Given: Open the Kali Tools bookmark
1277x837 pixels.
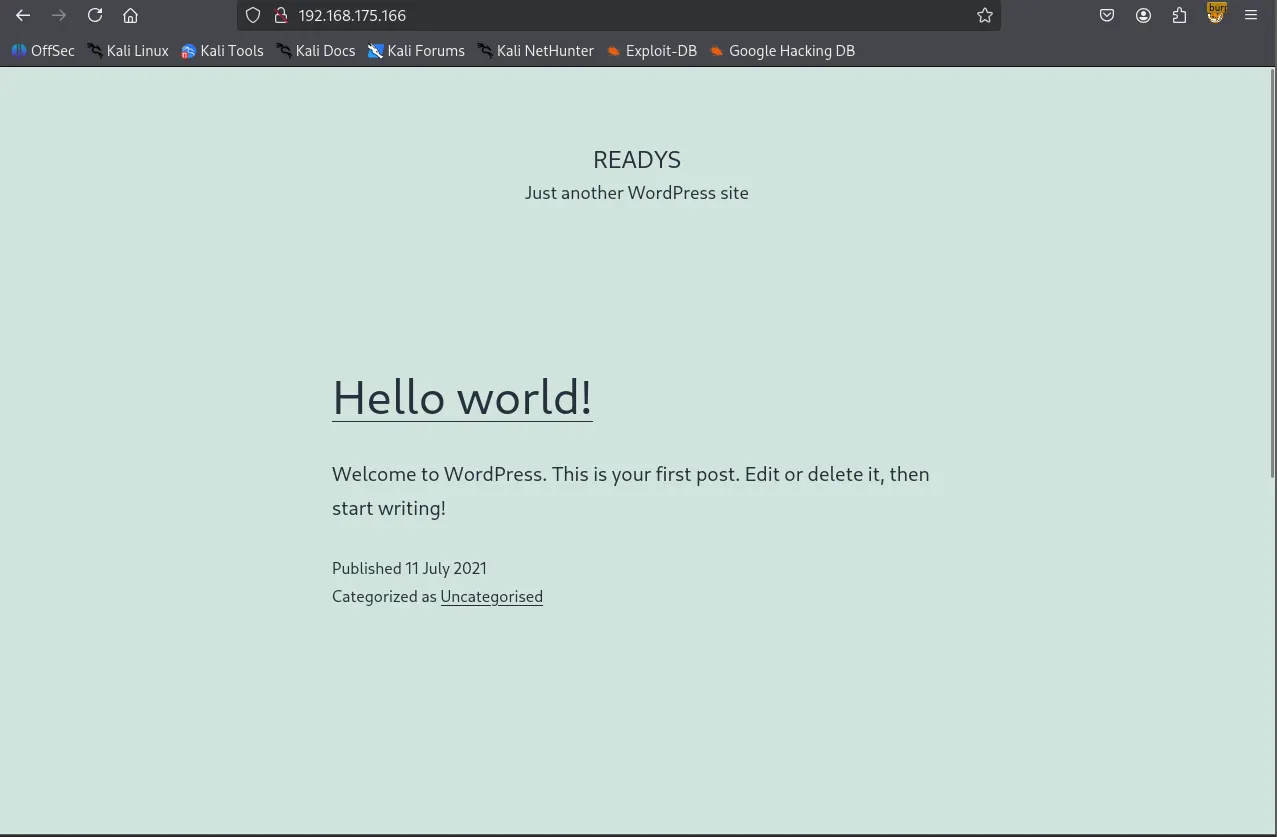Looking at the screenshot, I should click(222, 51).
